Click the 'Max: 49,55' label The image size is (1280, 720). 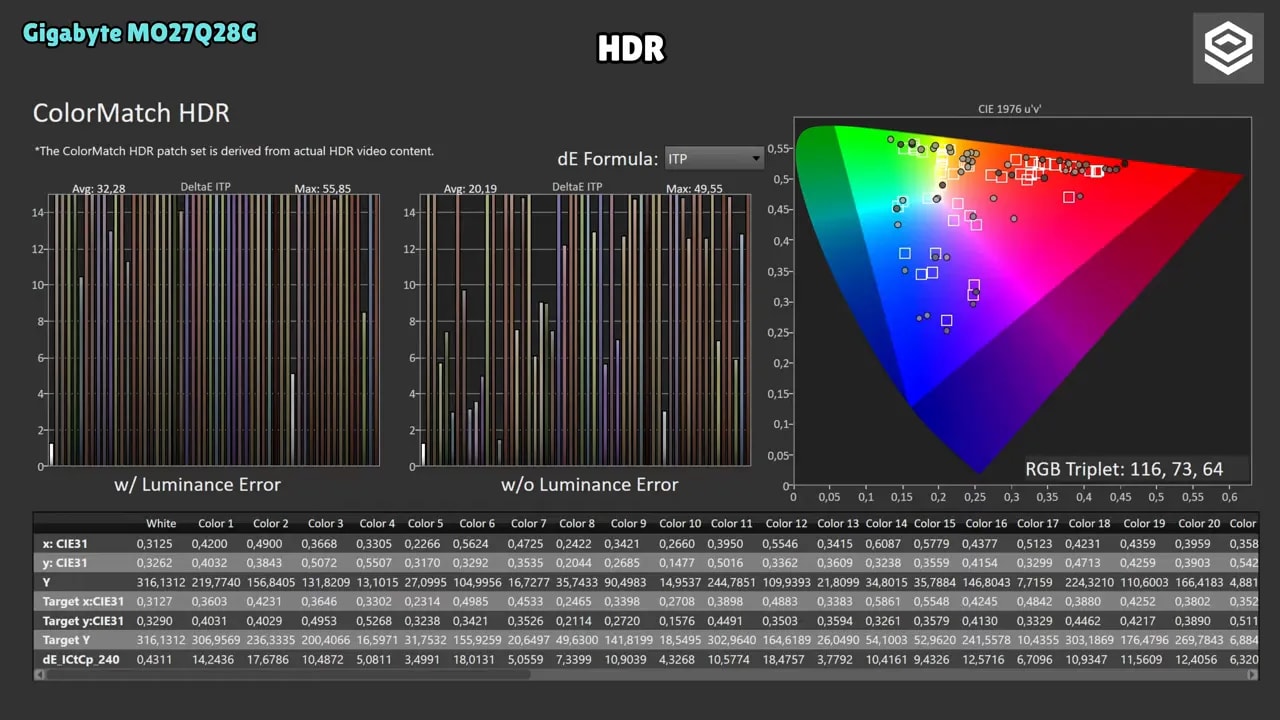(x=694, y=188)
